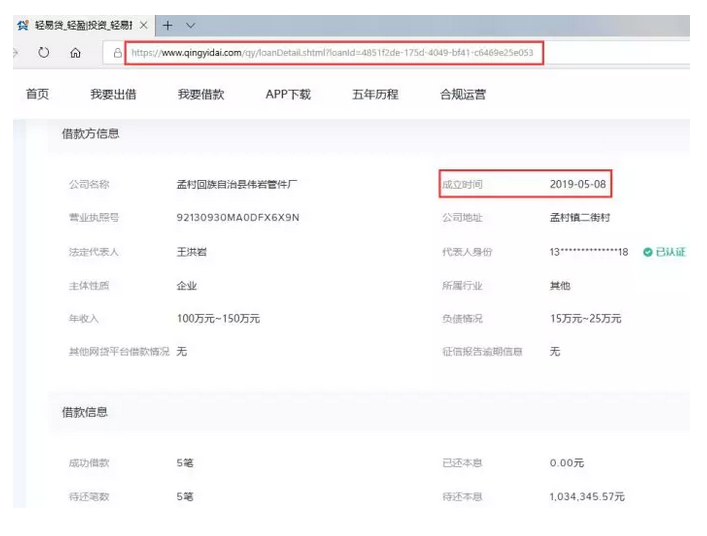This screenshot has height=536, width=707.
Task: Open a new tab with plus icon
Action: 167,25
